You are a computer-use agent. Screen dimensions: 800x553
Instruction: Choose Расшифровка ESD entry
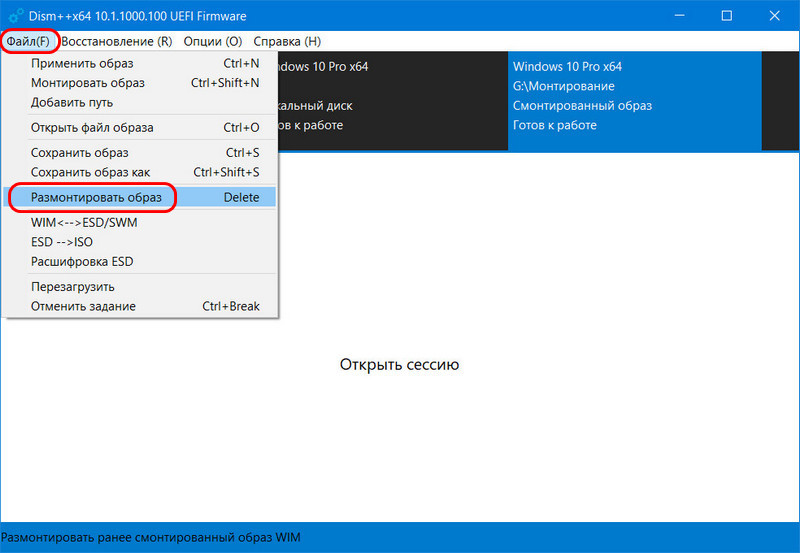tap(140, 261)
